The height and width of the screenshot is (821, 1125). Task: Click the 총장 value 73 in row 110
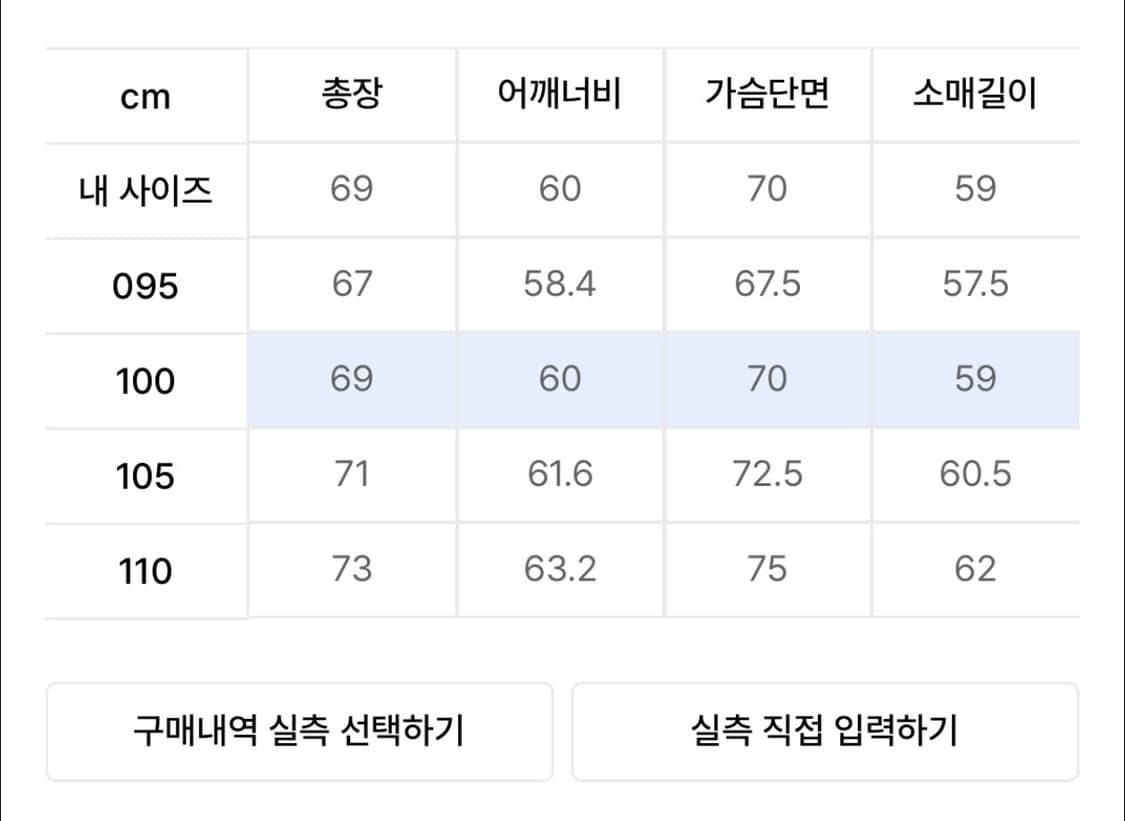pyautogui.click(x=352, y=570)
